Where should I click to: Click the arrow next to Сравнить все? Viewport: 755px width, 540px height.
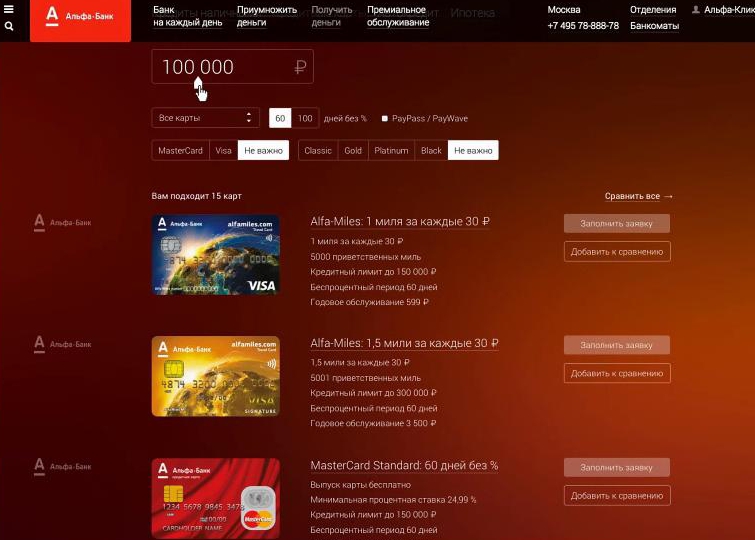click(668, 197)
